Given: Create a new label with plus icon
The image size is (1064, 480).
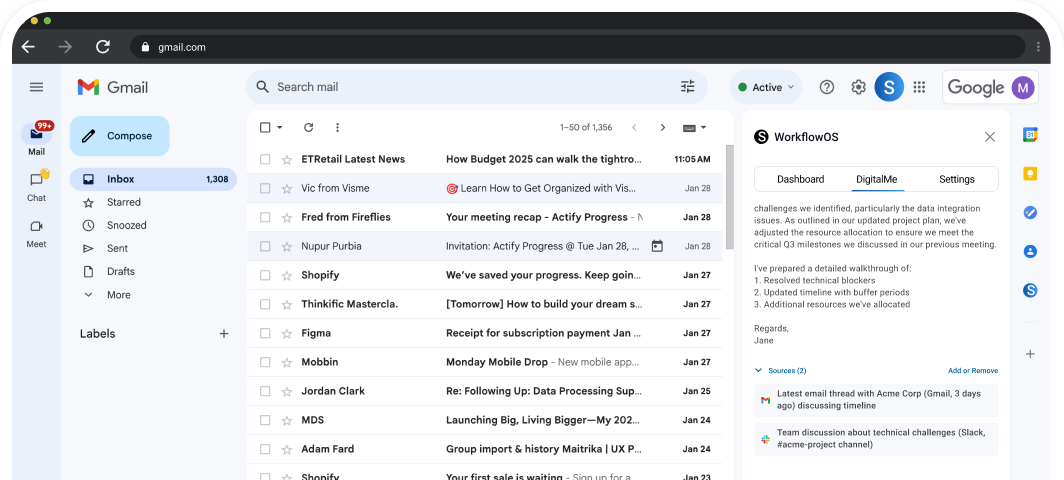Looking at the screenshot, I should 224,333.
